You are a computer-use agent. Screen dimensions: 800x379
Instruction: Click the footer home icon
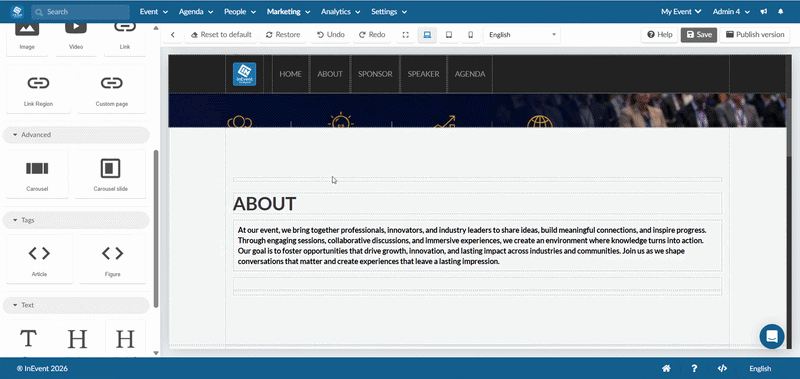tap(666, 368)
